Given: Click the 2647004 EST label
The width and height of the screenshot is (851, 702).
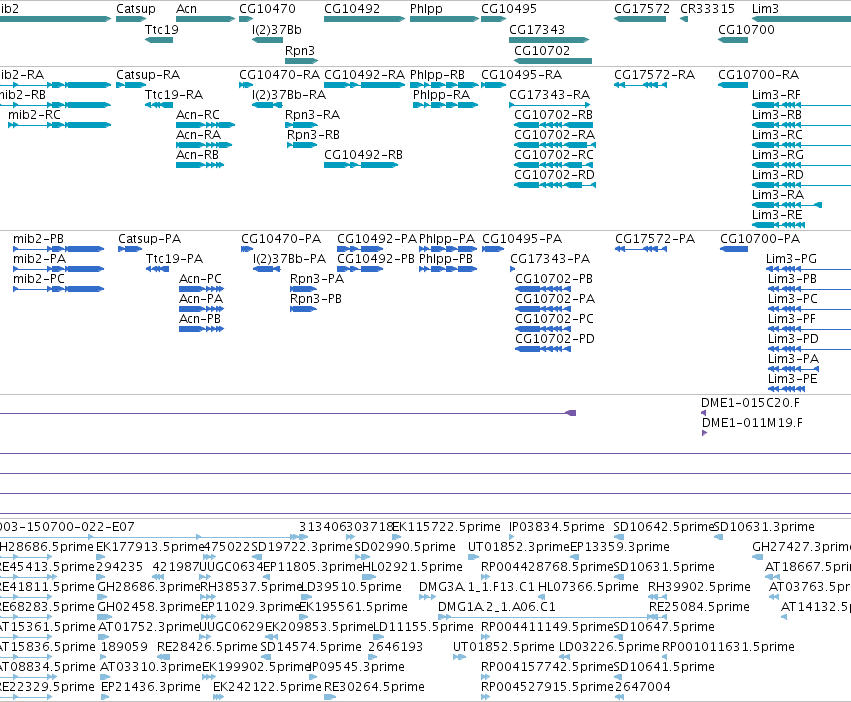Looking at the screenshot, I should coord(642,686).
